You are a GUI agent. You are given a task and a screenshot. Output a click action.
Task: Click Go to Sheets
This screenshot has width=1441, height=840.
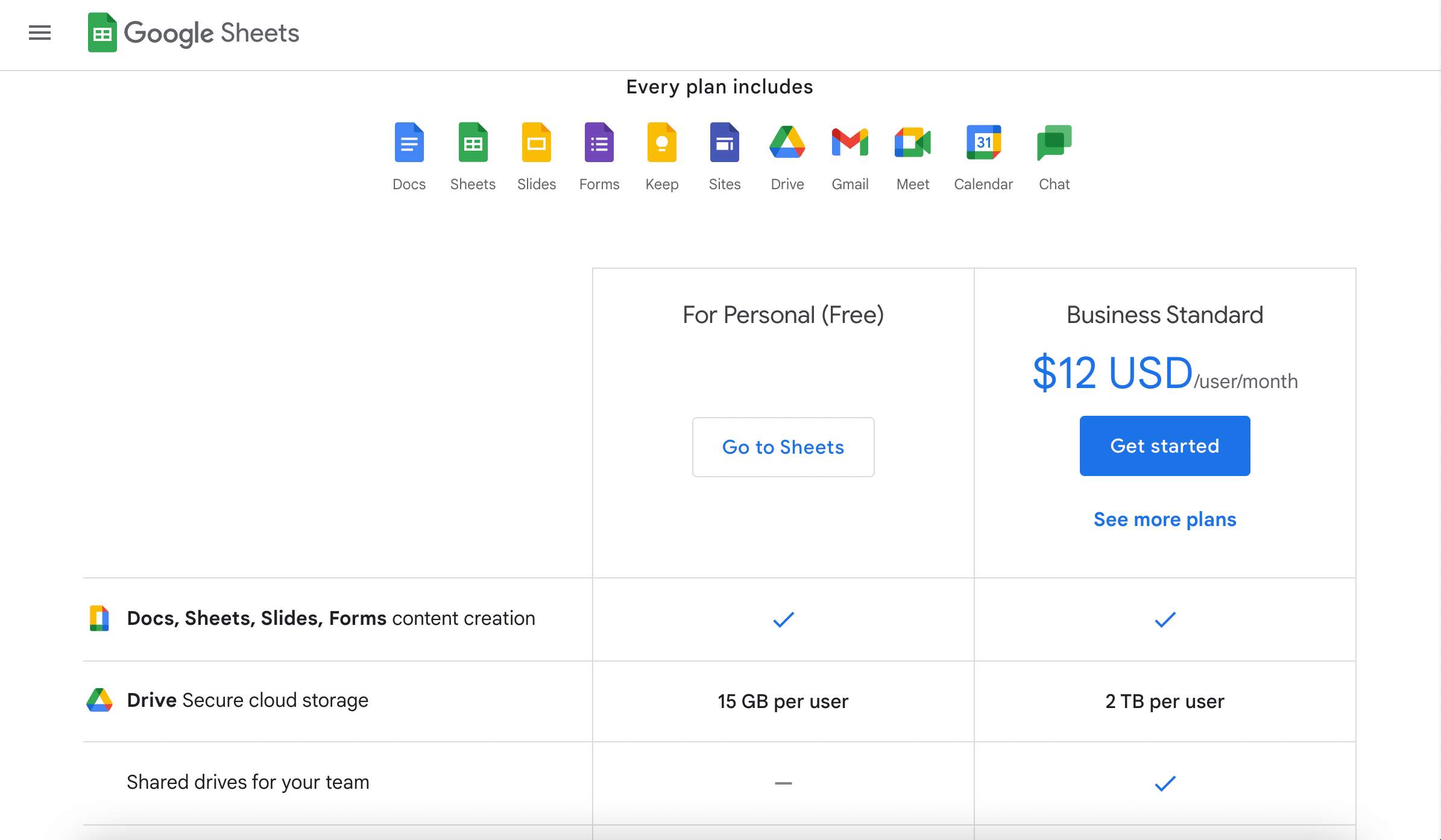point(783,447)
